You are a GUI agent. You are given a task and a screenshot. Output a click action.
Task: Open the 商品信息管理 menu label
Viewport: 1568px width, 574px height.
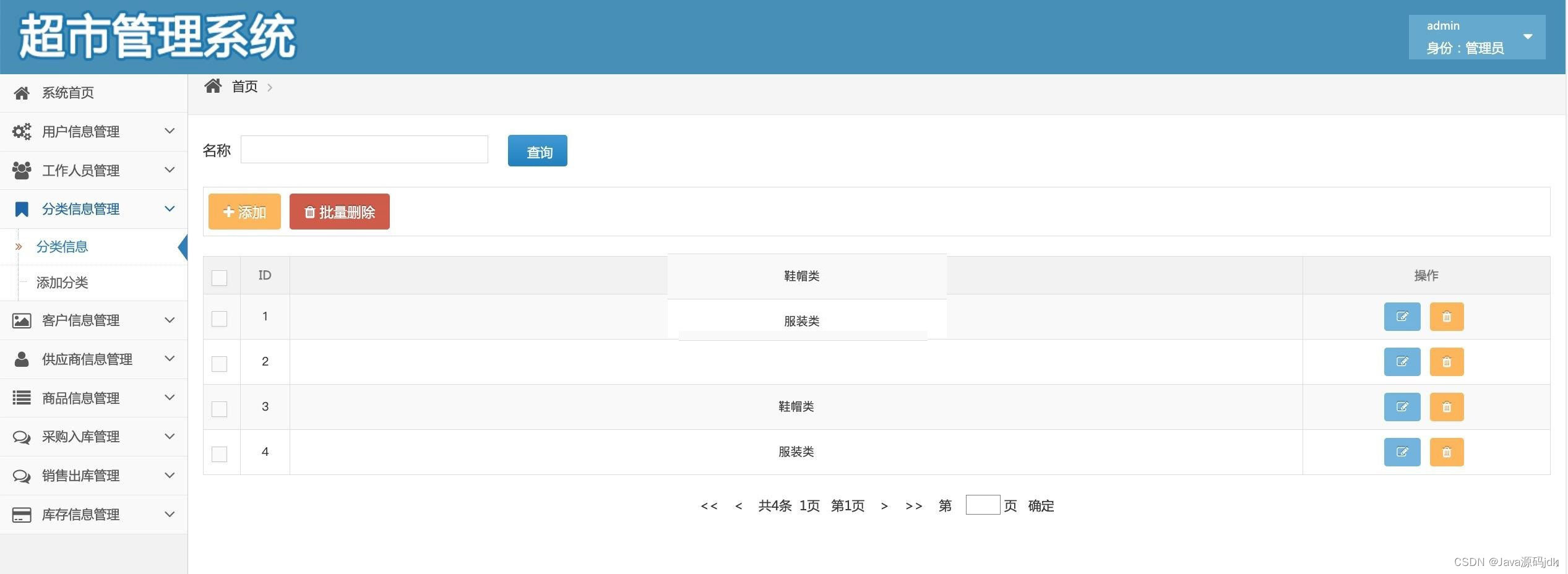click(81, 398)
